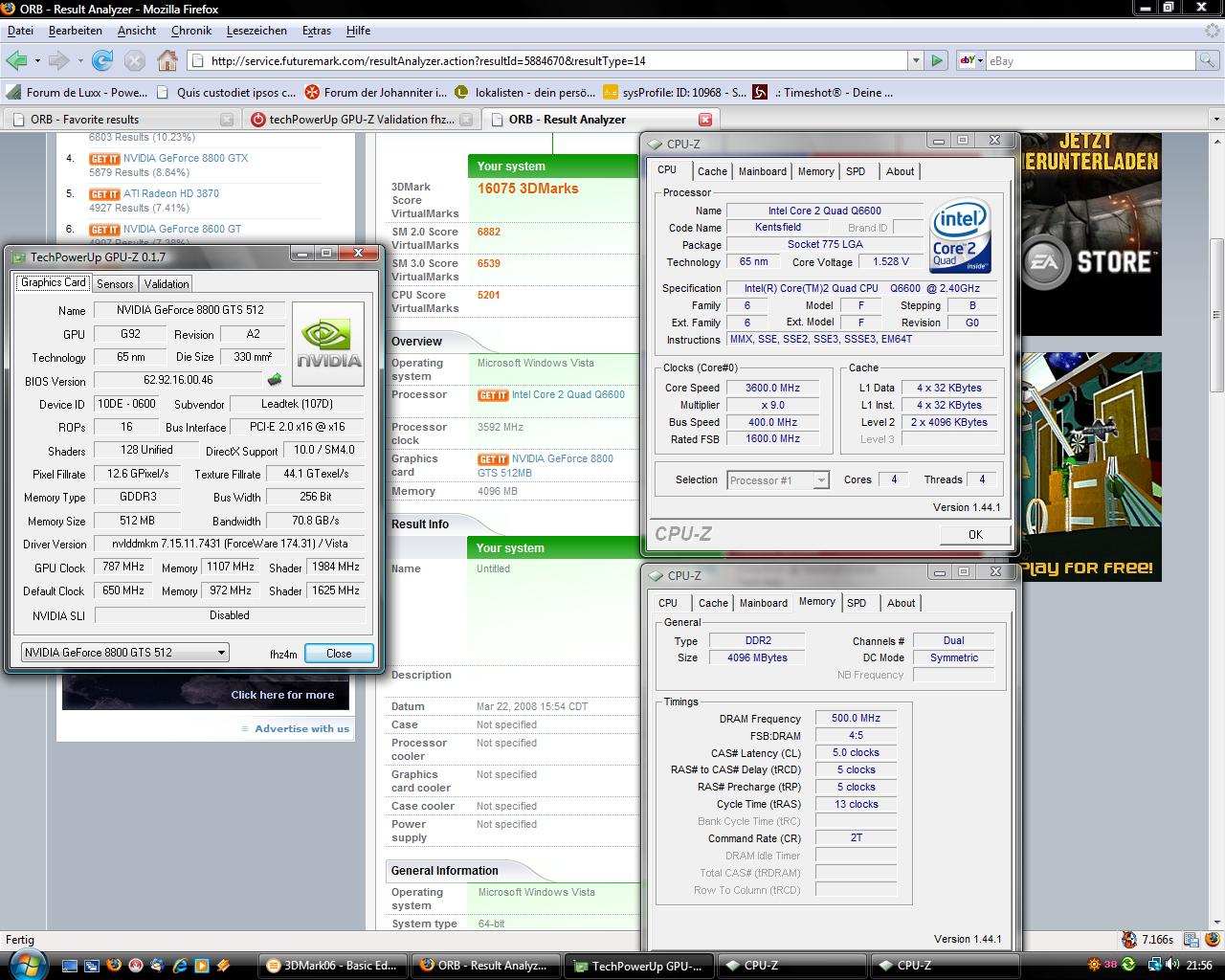This screenshot has width=1225, height=980.
Task: Click the GET IT badge next to GeForce 8800 GTX
Action: point(104,159)
